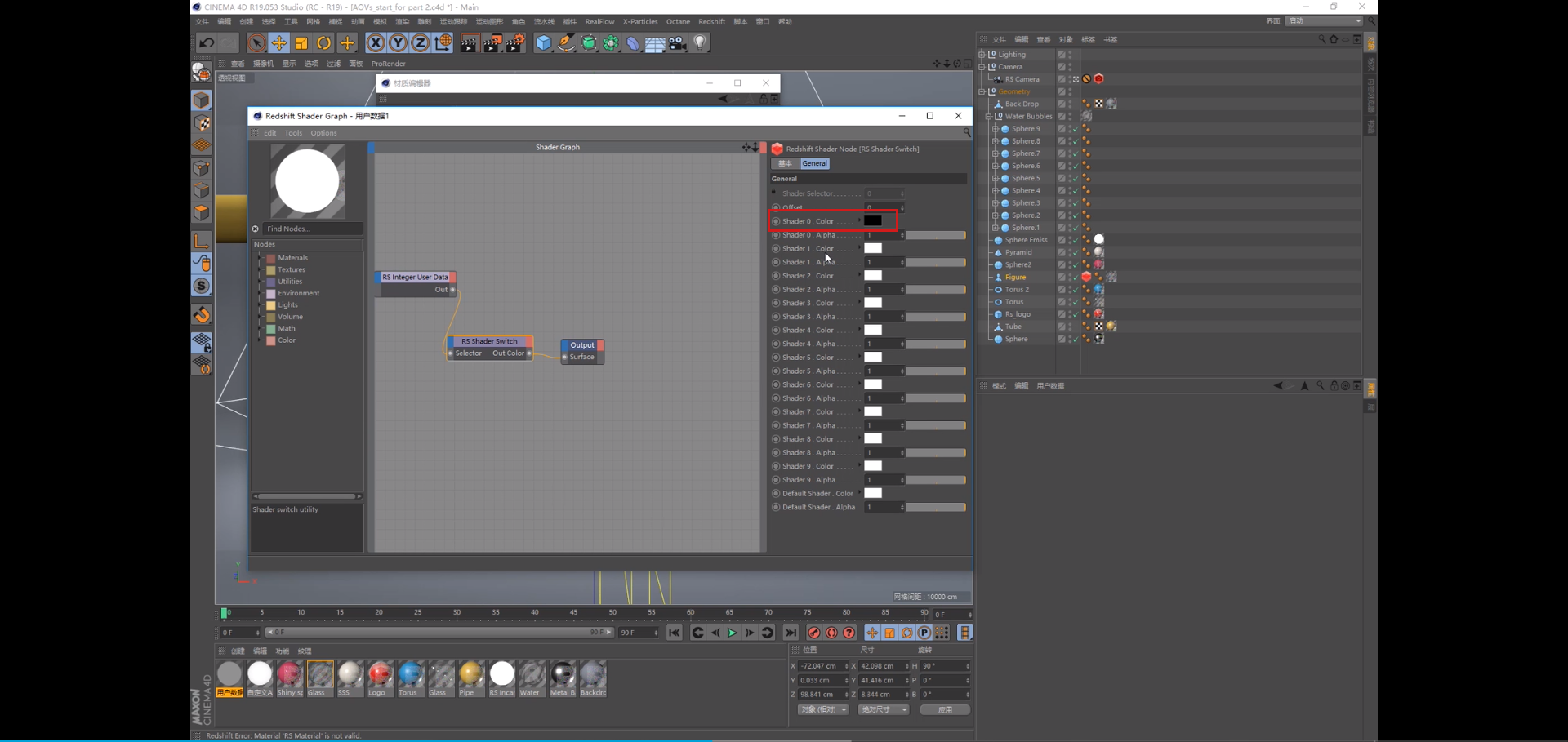The height and width of the screenshot is (742, 1568).
Task: Select the General tab button in node attributes
Action: pos(814,163)
